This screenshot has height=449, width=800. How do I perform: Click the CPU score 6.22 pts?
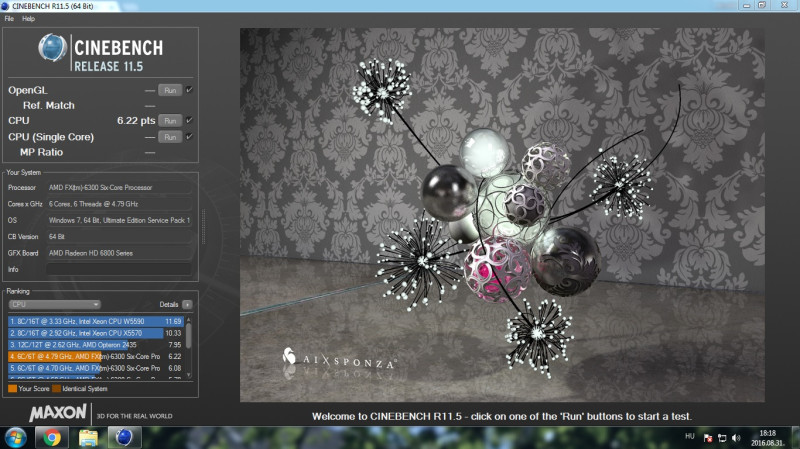pos(136,120)
